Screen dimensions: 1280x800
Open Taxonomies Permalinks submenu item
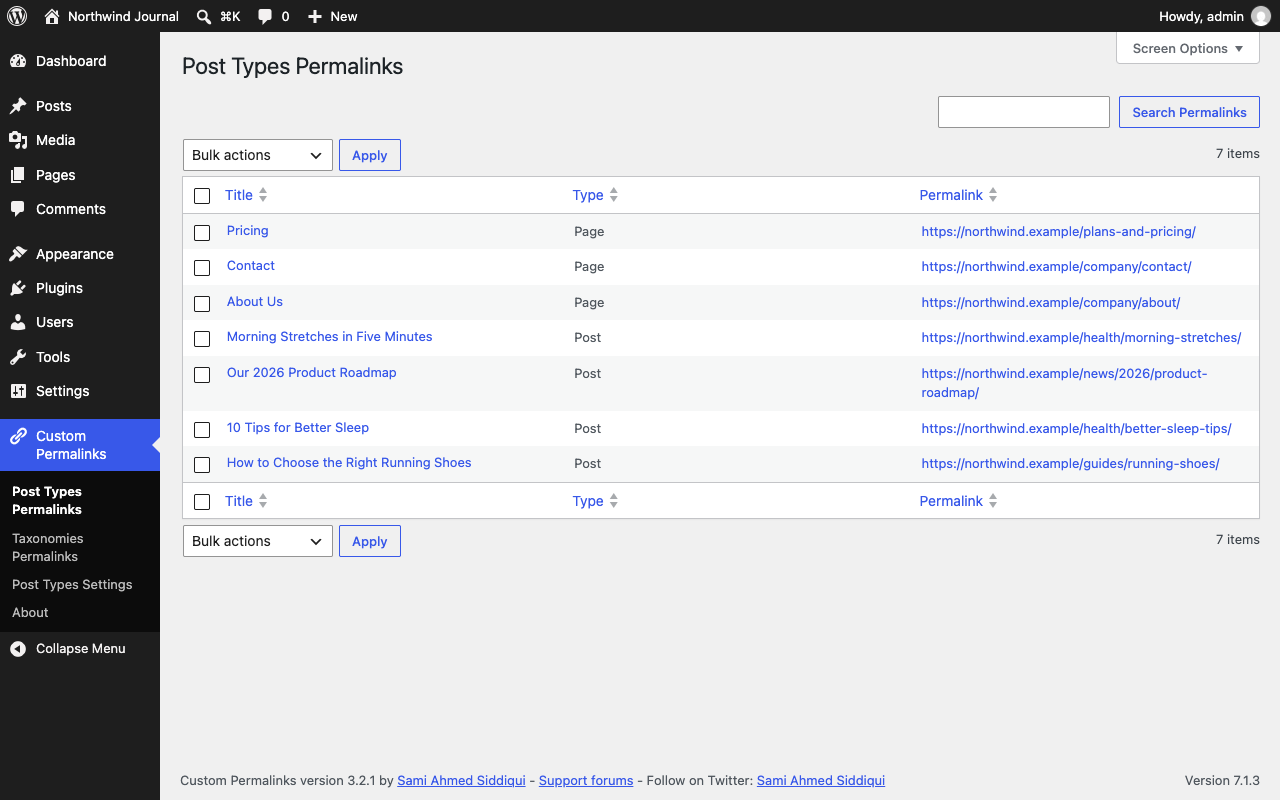pyautogui.click(x=80, y=547)
